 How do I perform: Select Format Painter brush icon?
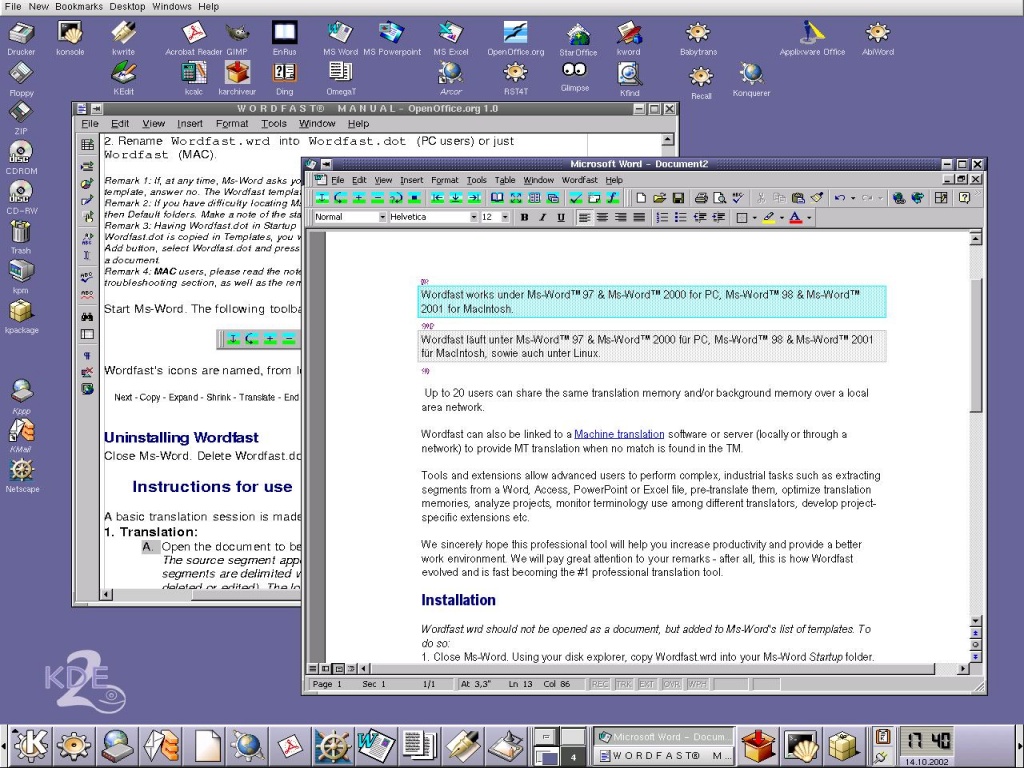coord(816,197)
